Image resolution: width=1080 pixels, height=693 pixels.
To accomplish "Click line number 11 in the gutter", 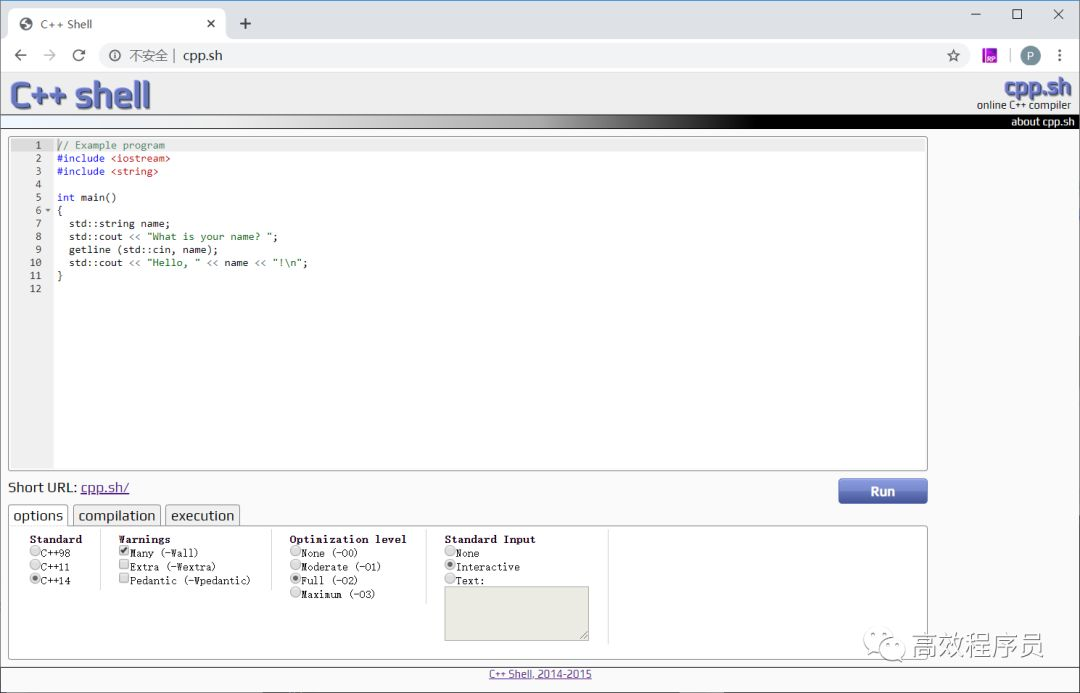I will (x=36, y=276).
